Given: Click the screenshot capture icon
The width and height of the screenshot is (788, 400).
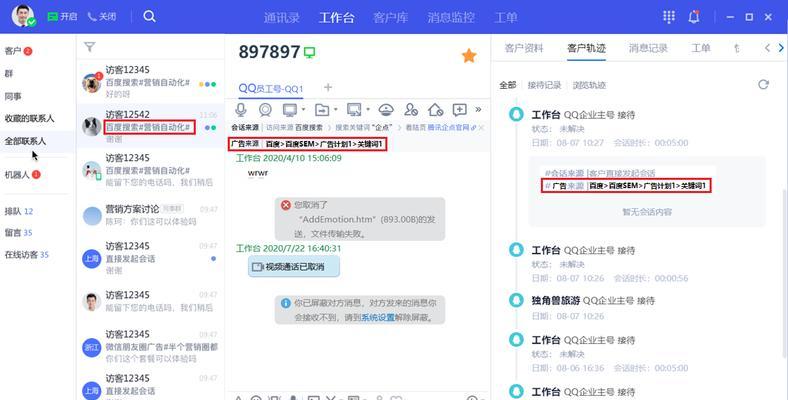Looking at the screenshot, I should (x=354, y=110).
